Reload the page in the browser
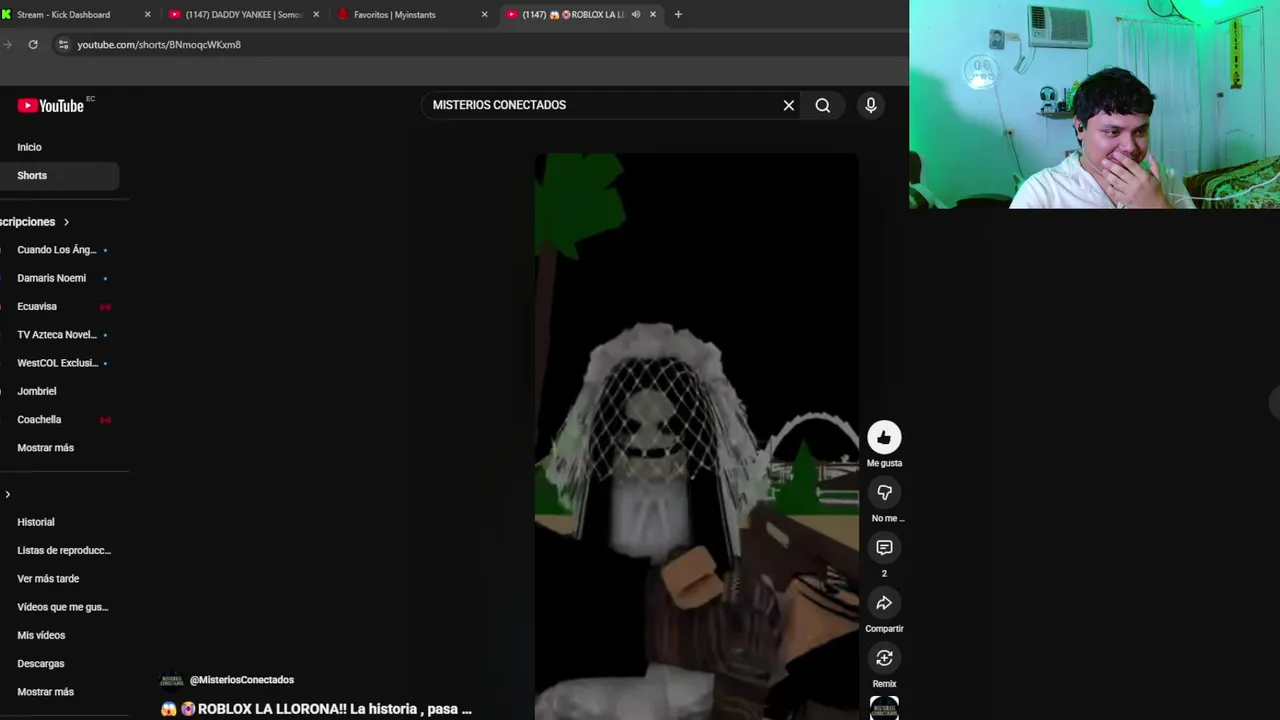Screen dimensions: 1280x720 tap(33, 44)
